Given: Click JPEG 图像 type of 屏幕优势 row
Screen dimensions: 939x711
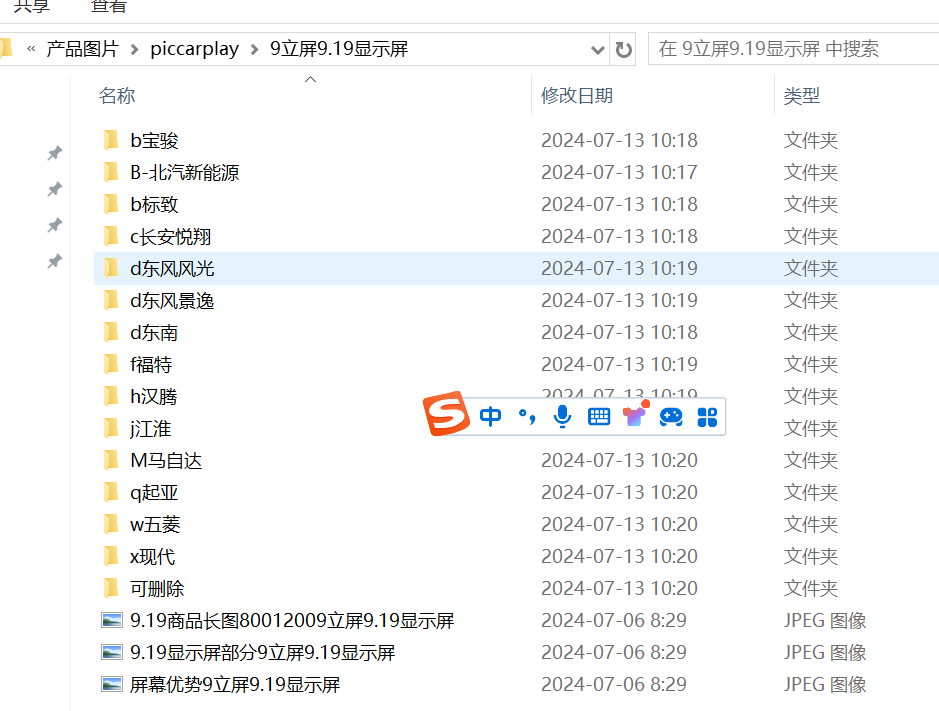Looking at the screenshot, I should (x=825, y=684).
